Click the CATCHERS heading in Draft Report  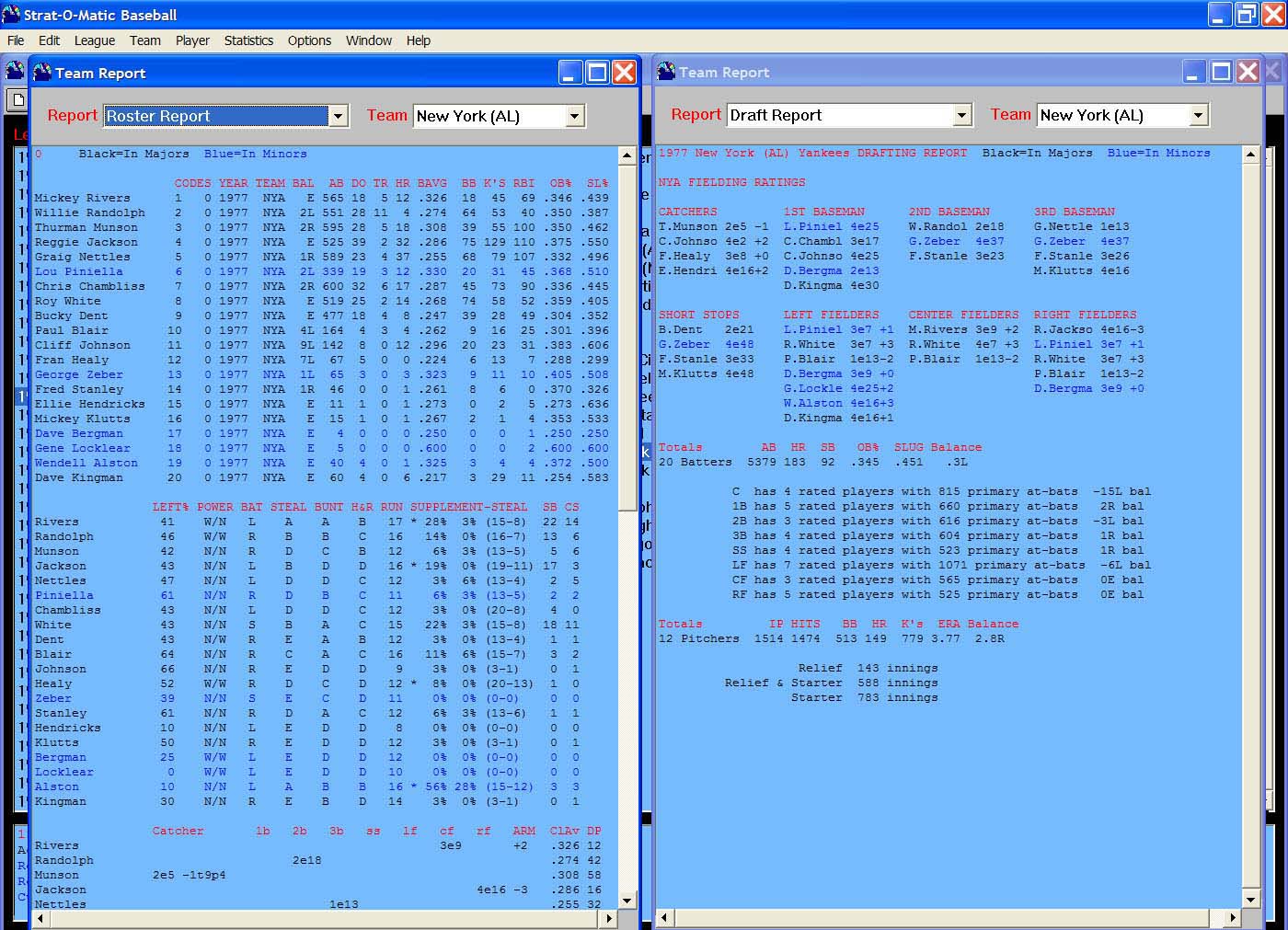(687, 212)
